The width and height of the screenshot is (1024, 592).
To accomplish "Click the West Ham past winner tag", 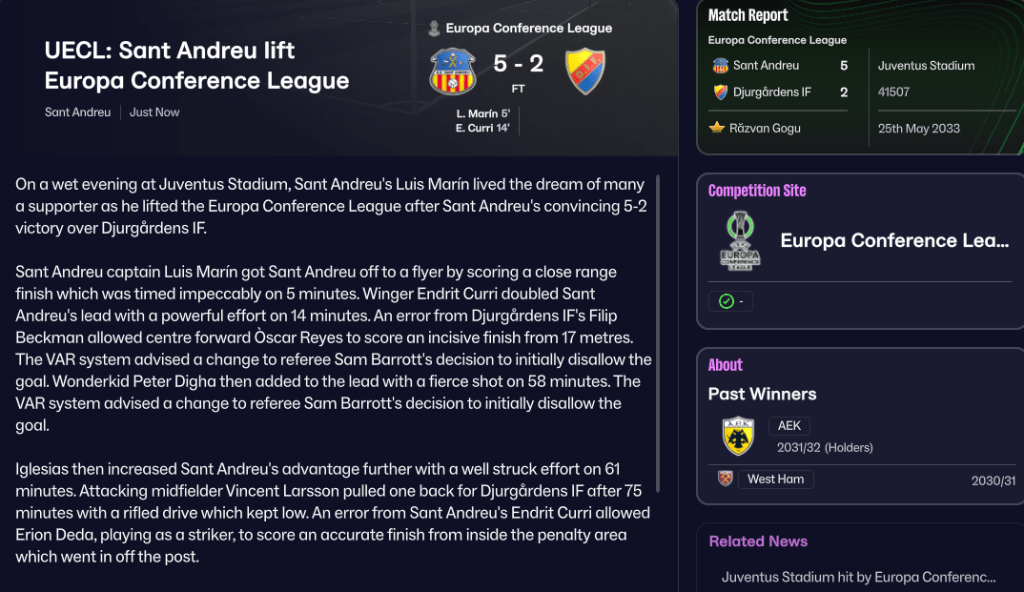I will (775, 479).
